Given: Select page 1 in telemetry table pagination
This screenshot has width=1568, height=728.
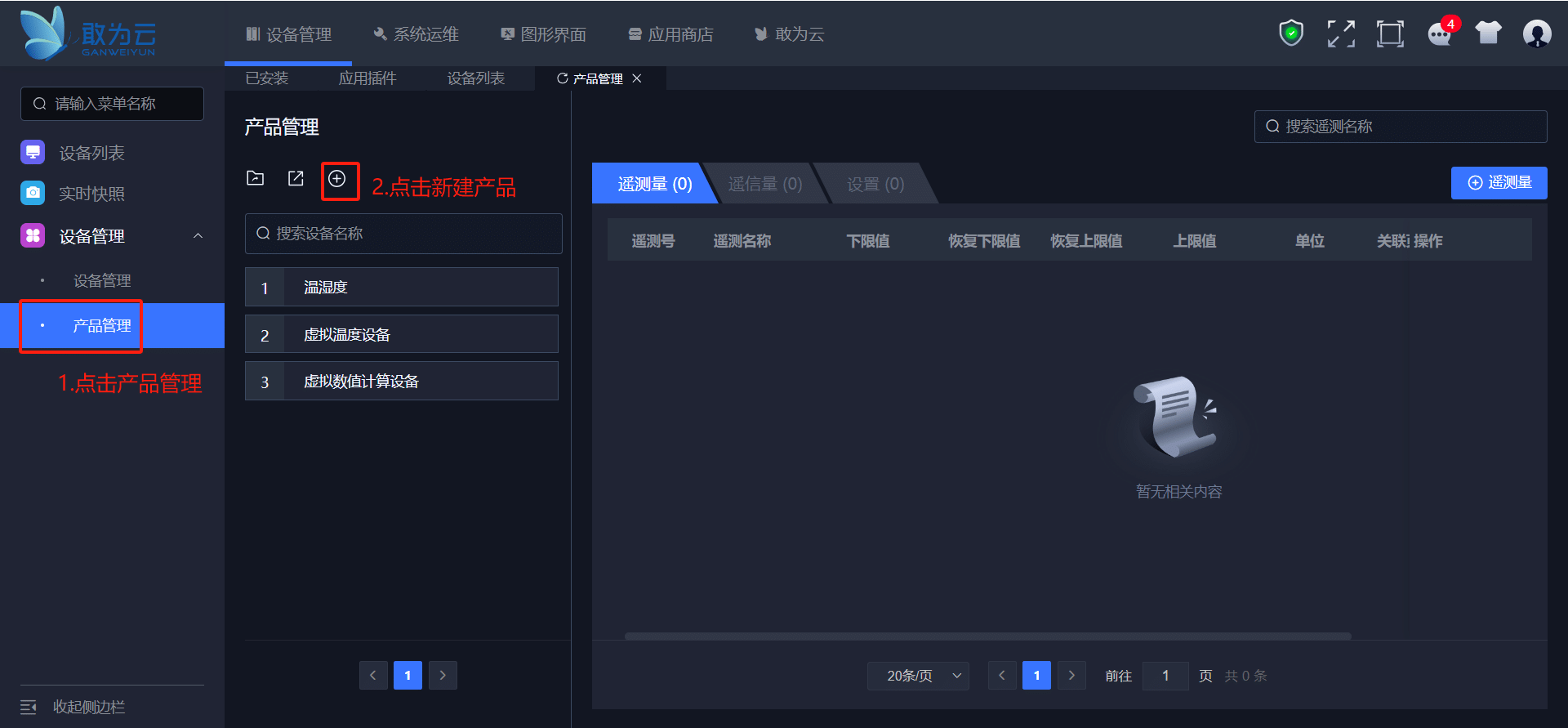Looking at the screenshot, I should click(1036, 676).
